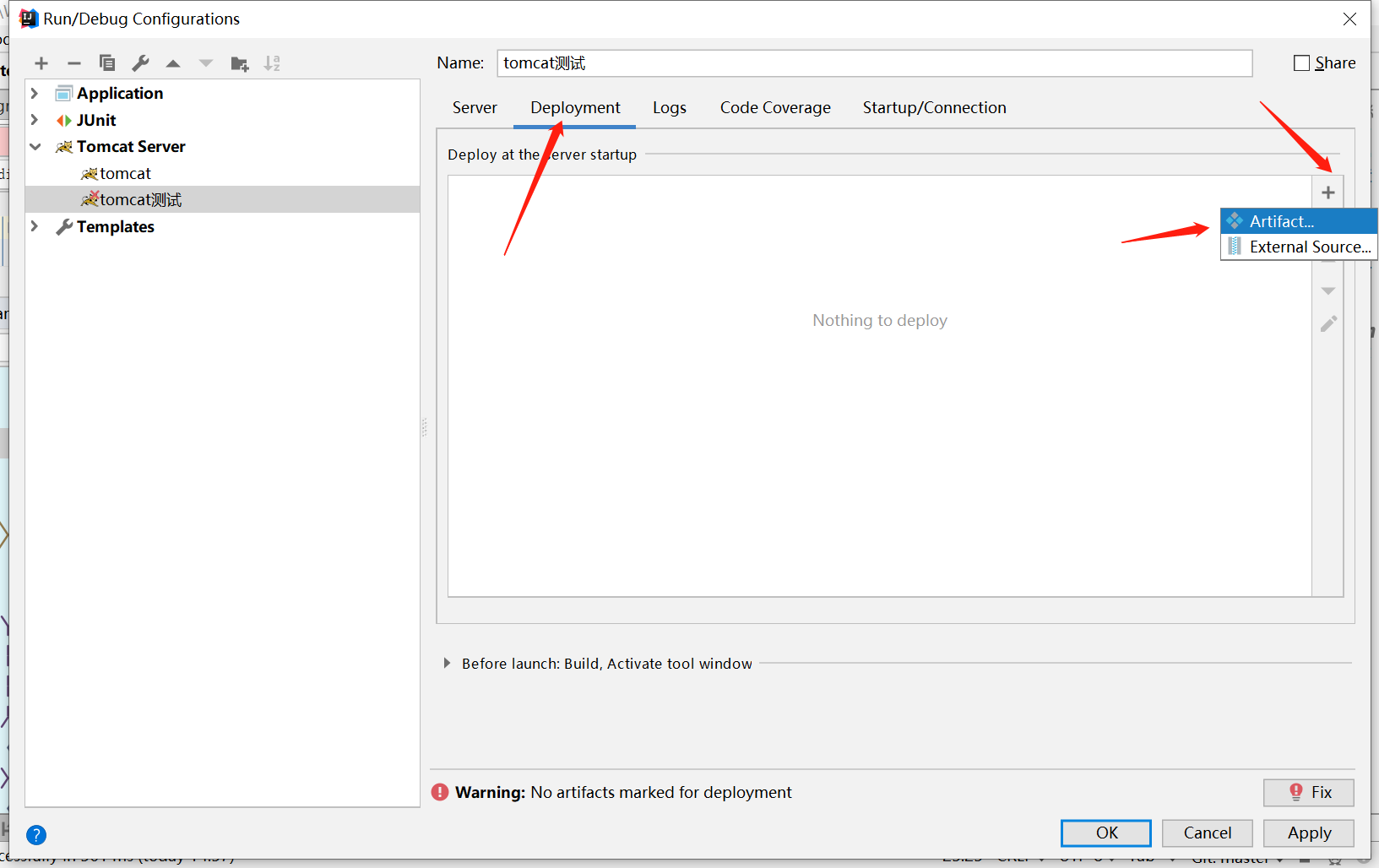The width and height of the screenshot is (1379, 868).
Task: Open help with the question mark icon
Action: [36, 835]
